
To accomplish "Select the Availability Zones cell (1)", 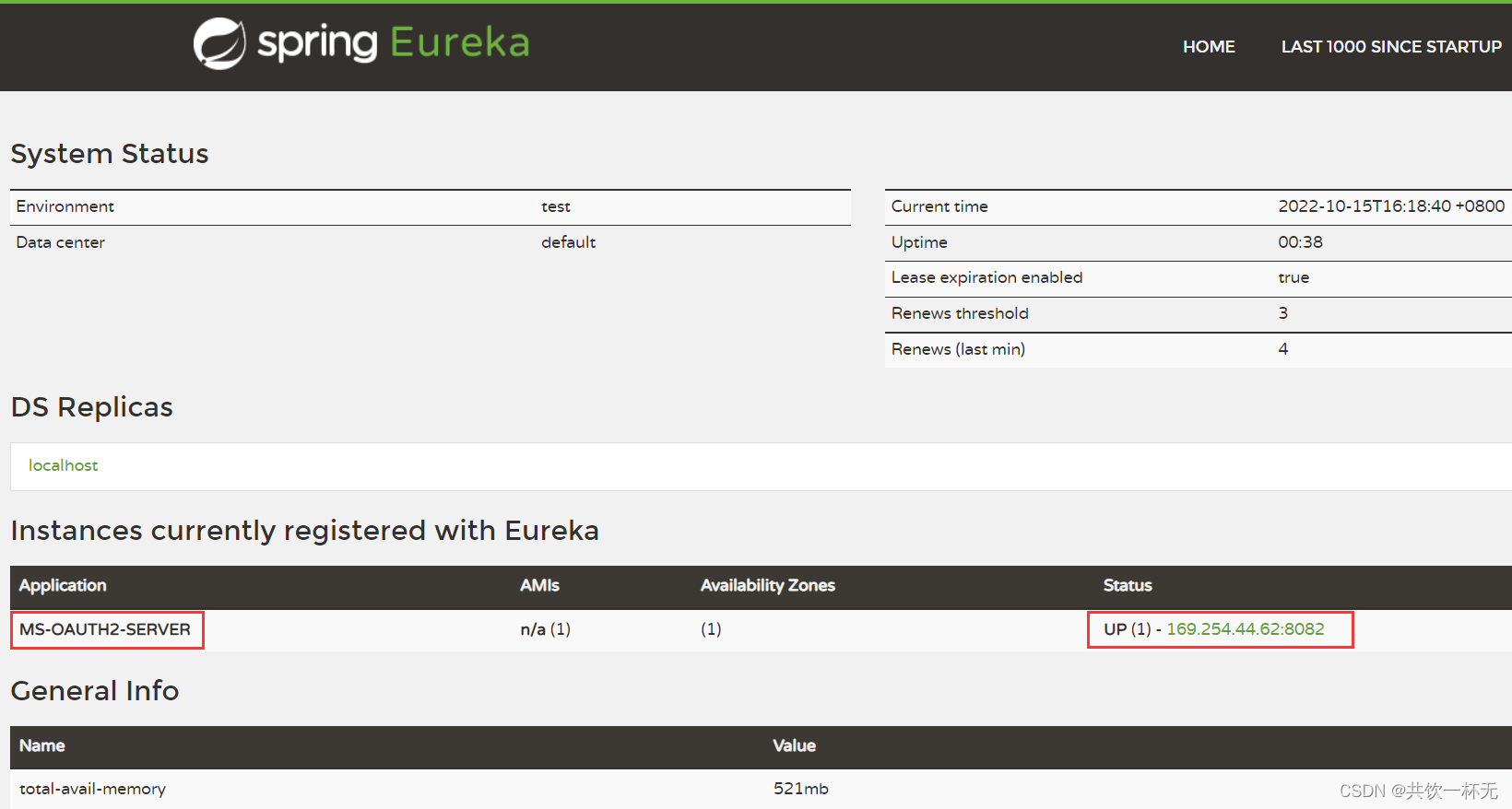I will (711, 629).
